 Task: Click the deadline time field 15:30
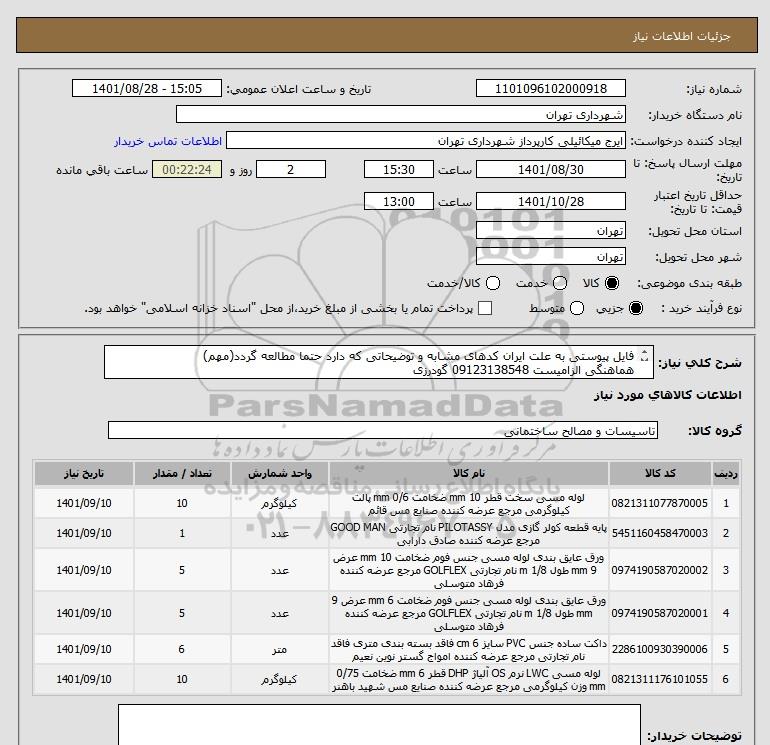[399, 169]
